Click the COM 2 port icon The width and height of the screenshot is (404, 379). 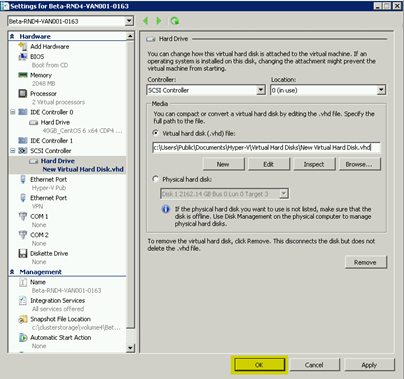[23, 235]
